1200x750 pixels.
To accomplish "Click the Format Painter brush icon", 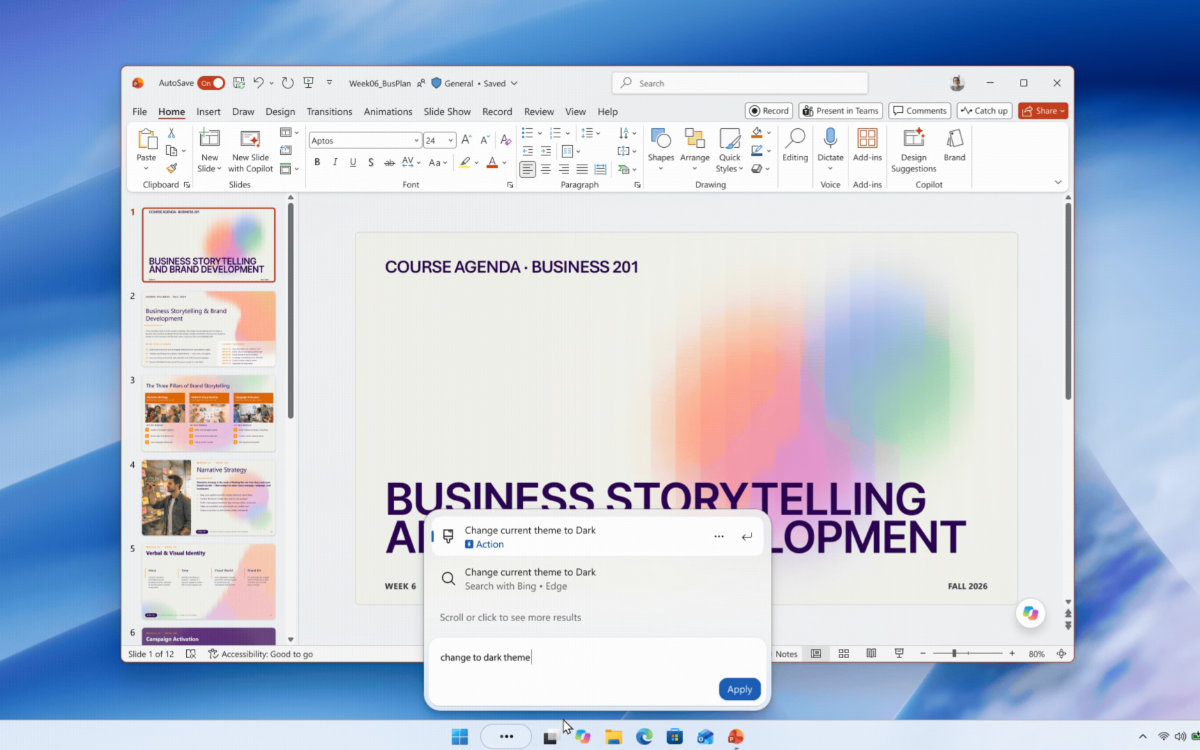I will tap(171, 169).
